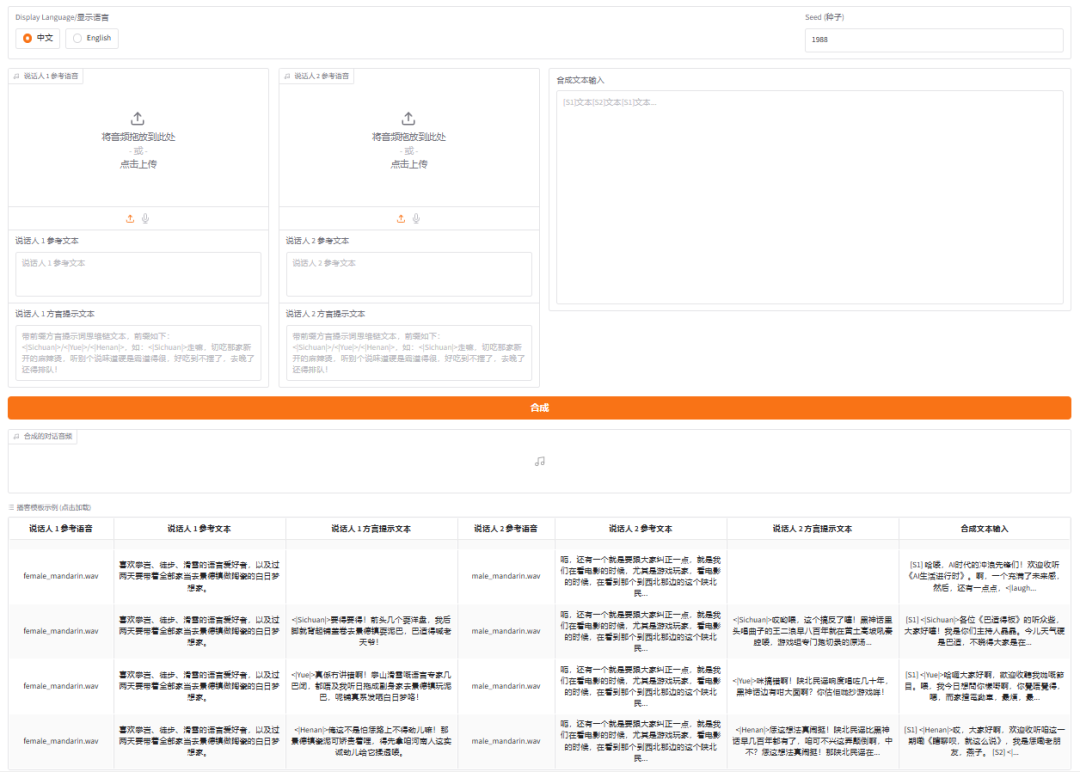Click the 将音频拖放到此处 text for speaker 1
This screenshot has height=772, width=1080.
point(138,137)
